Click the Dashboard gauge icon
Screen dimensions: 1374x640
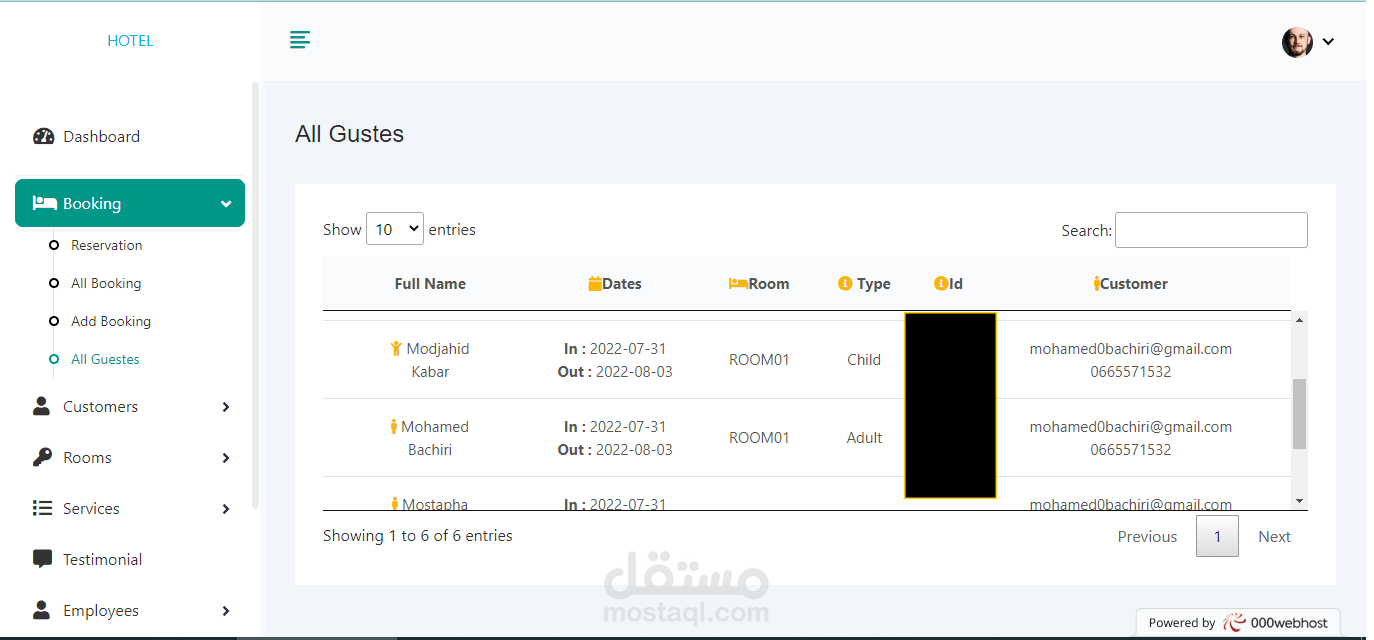(43, 137)
